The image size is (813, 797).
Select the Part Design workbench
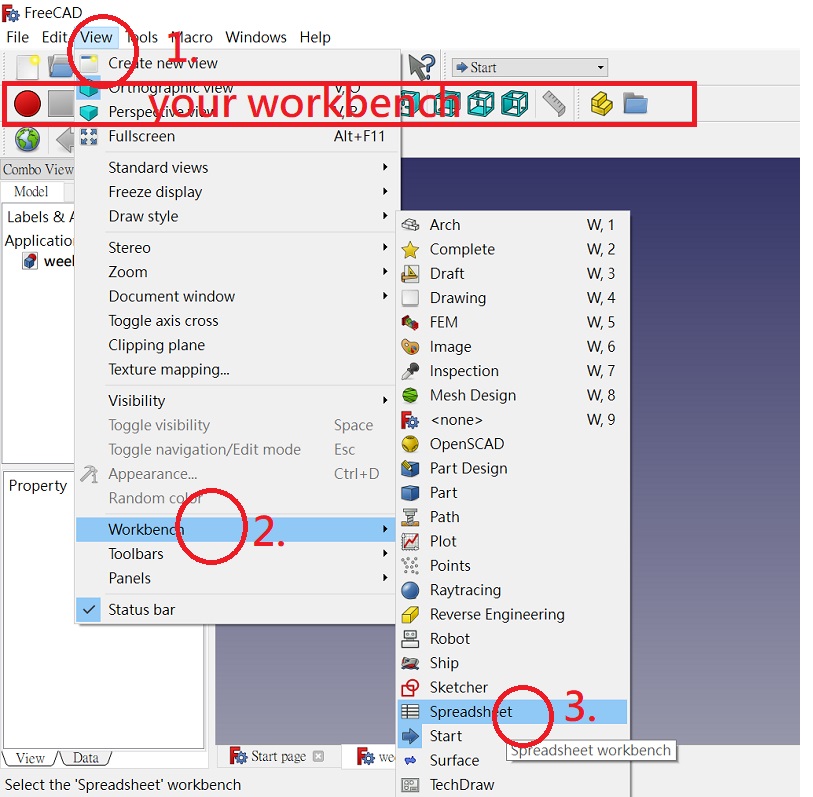click(x=513, y=468)
